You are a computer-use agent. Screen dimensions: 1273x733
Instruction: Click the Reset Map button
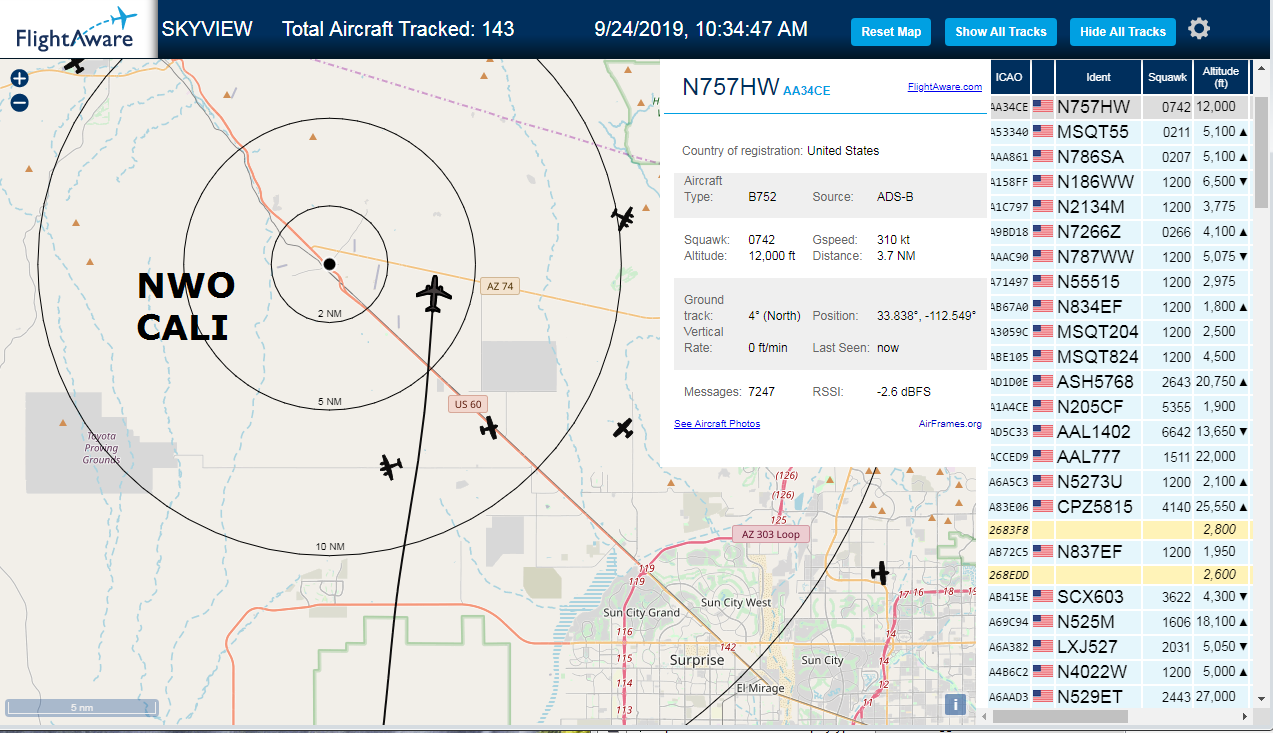[891, 32]
